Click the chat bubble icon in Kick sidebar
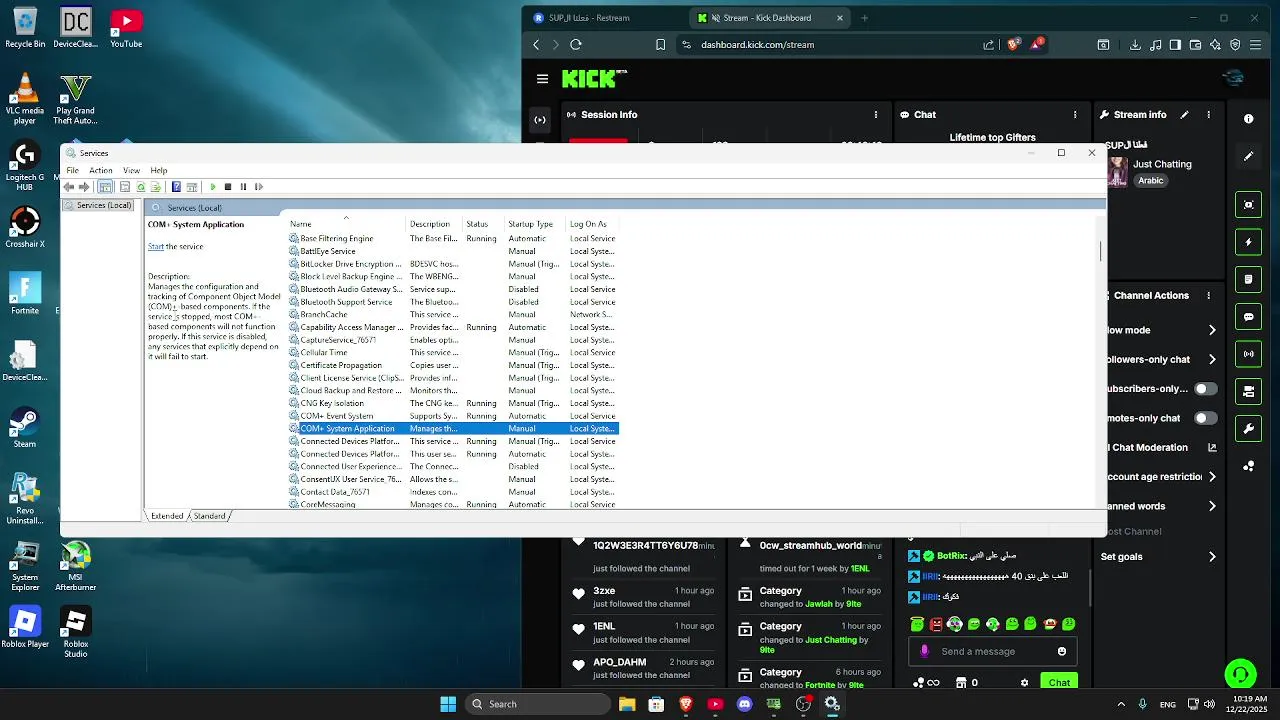 (1248, 317)
